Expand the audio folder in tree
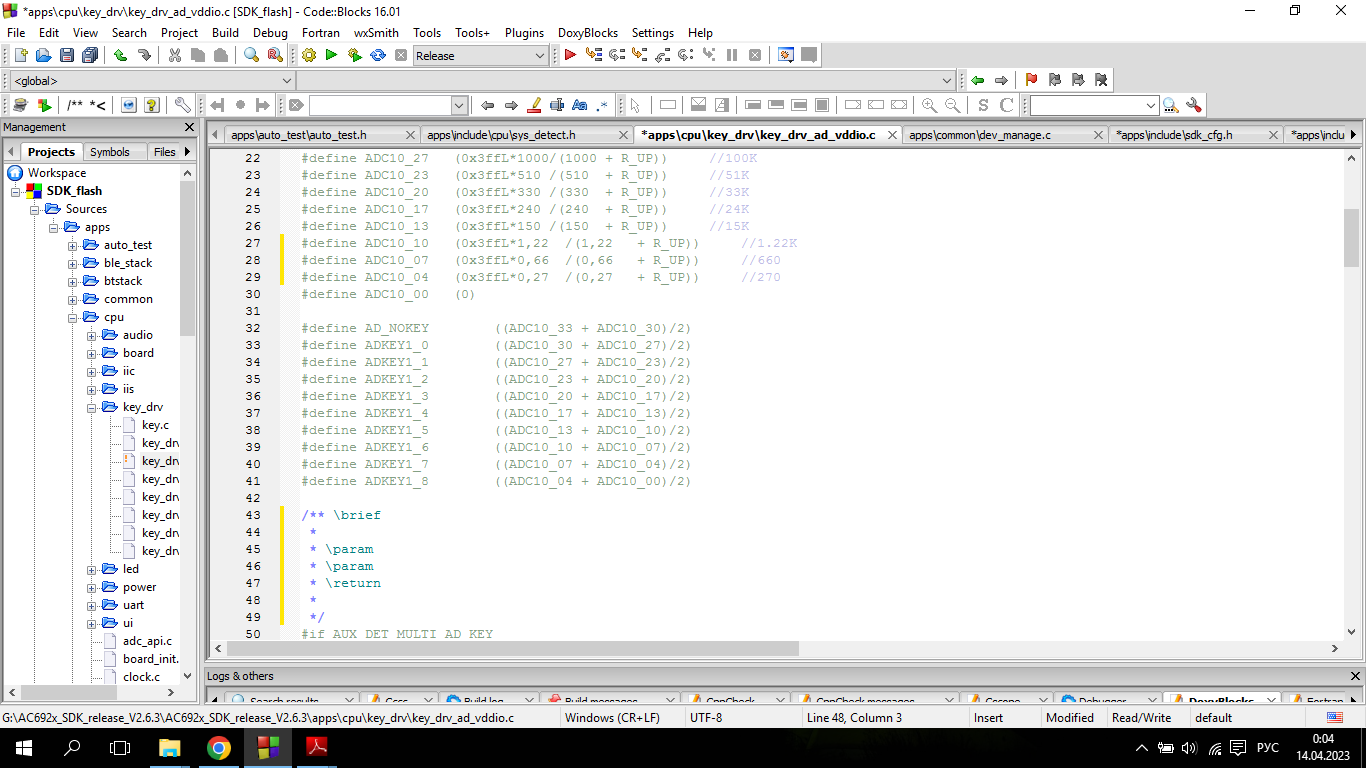This screenshot has height=768, width=1366. 92,335
